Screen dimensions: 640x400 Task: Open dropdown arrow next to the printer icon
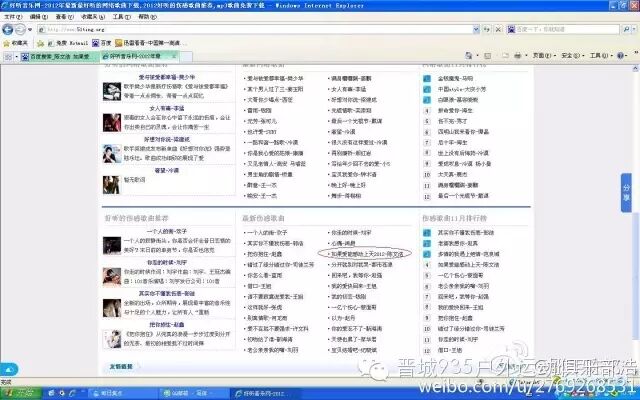[x=526, y=56]
